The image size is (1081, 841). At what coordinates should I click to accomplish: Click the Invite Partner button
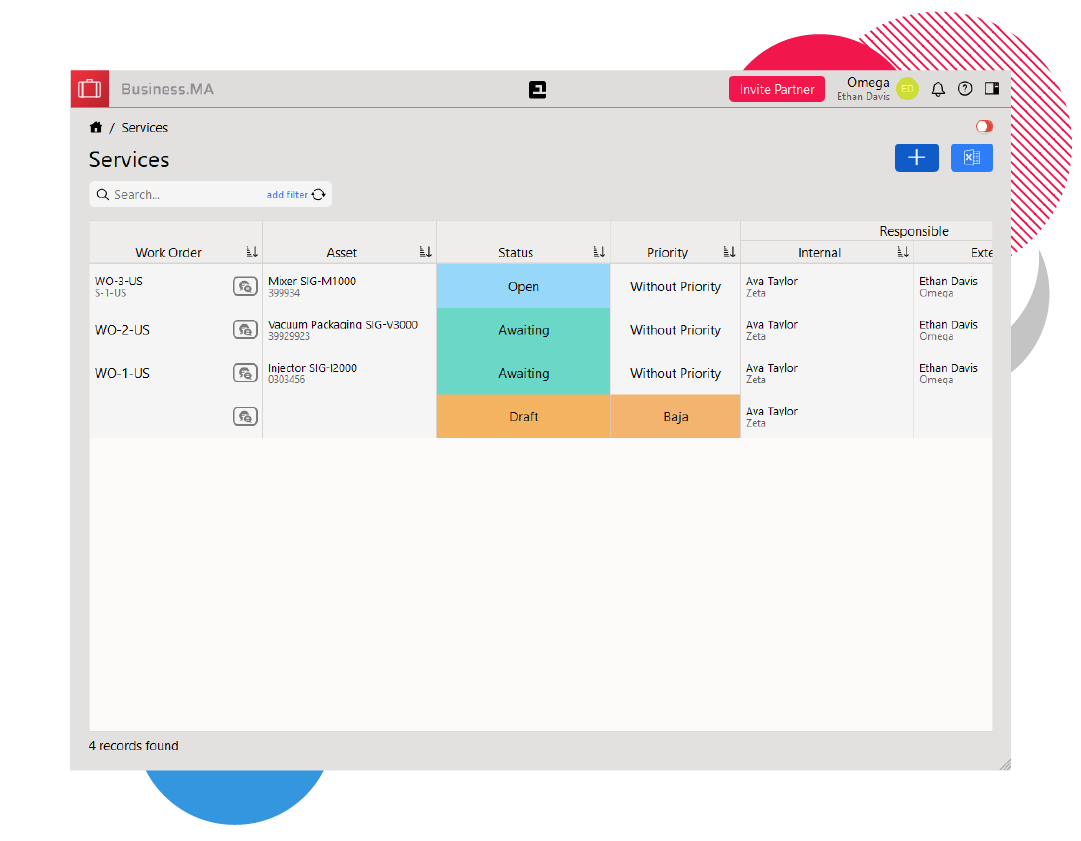point(776,89)
